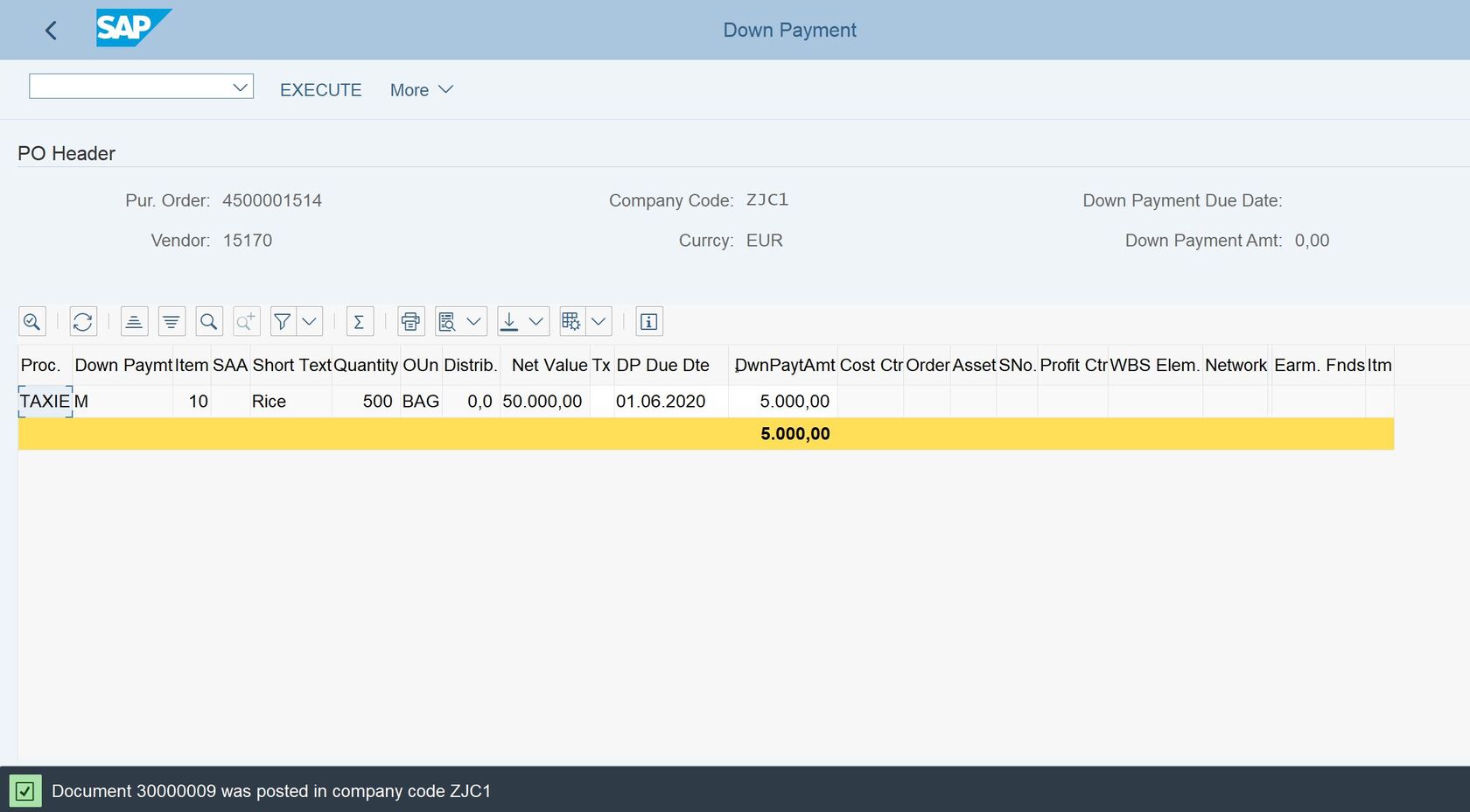The image size is (1470, 812).
Task: Print the list with the printer icon
Action: pos(410,322)
